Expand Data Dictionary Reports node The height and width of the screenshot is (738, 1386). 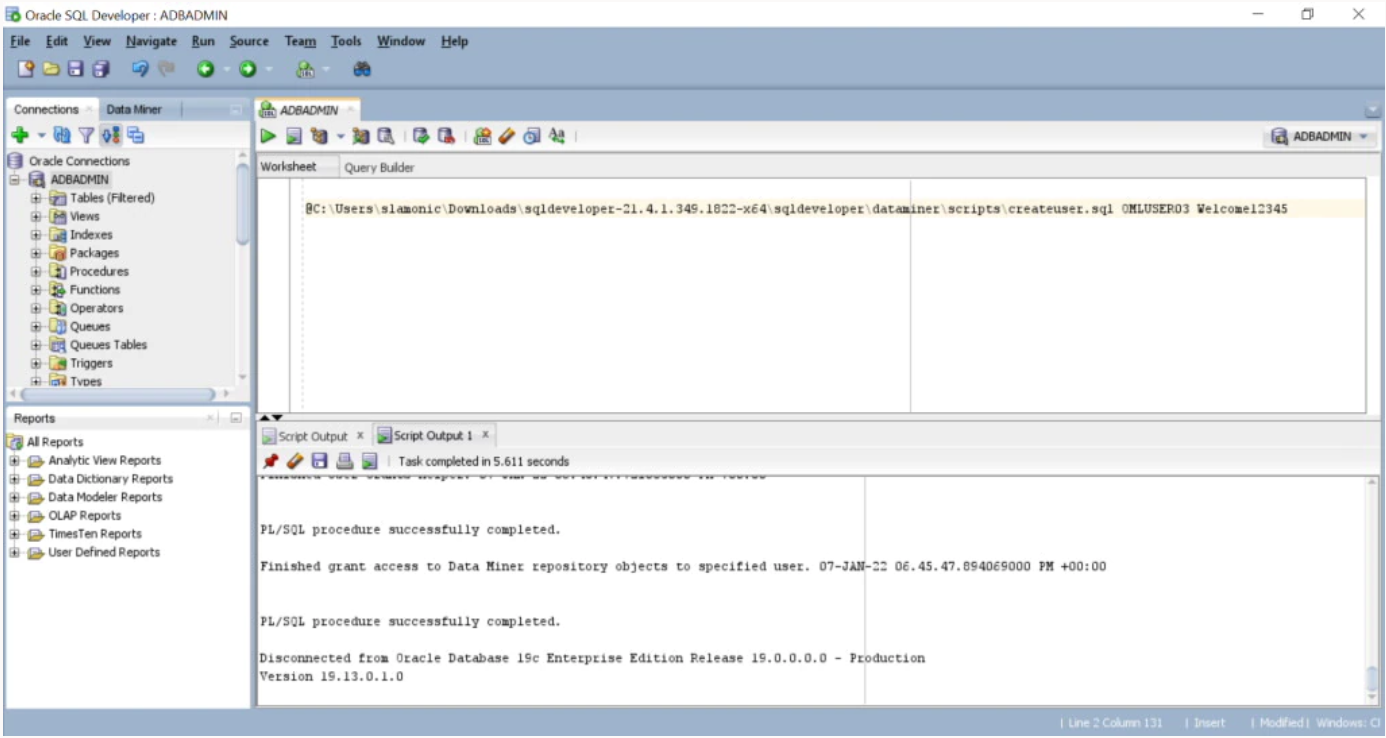(x=15, y=479)
